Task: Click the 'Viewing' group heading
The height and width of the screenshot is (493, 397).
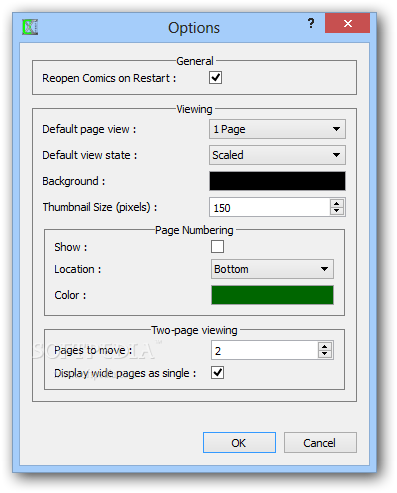Action: point(194,109)
